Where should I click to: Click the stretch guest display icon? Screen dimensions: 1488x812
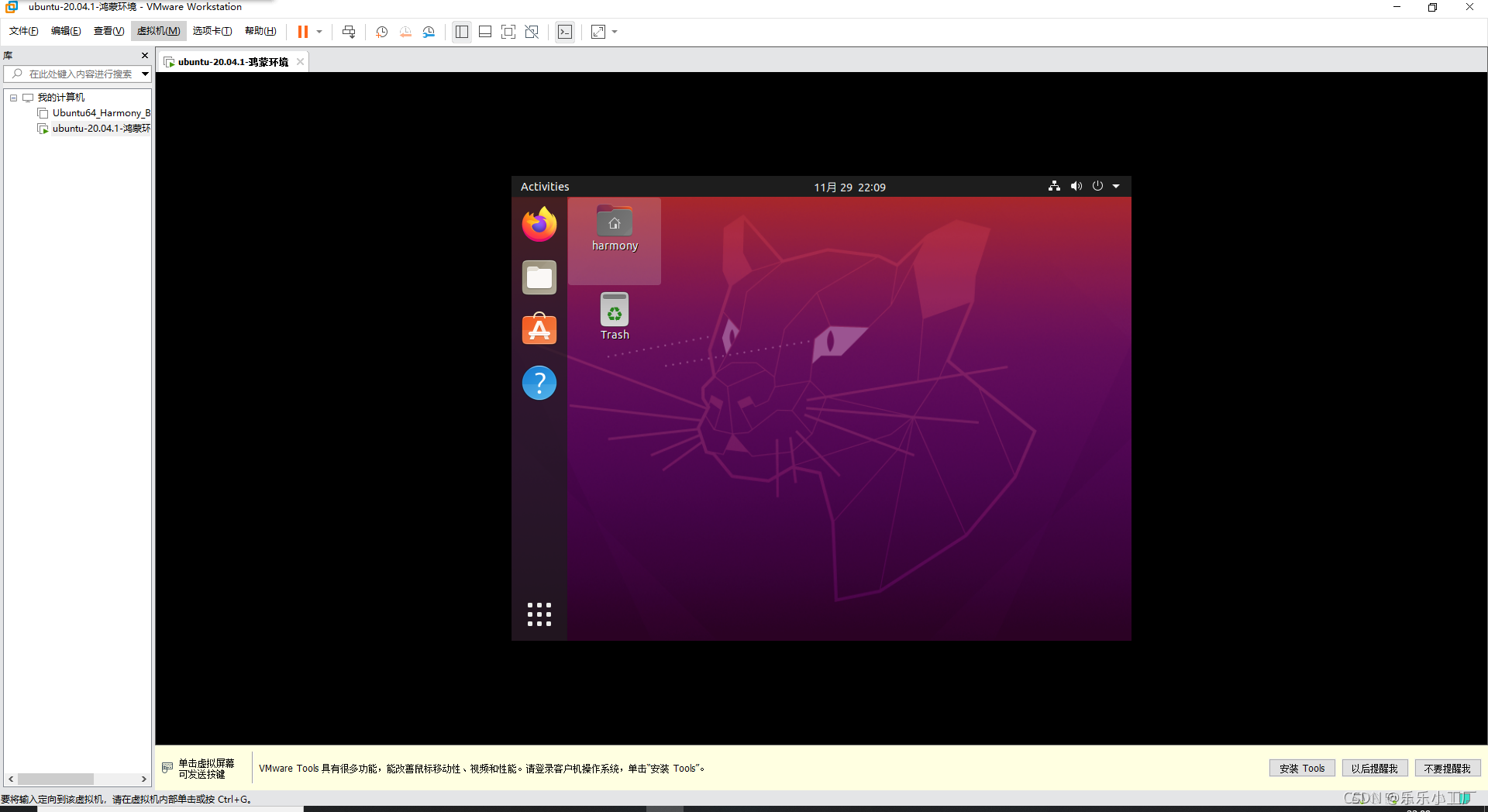pyautogui.click(x=598, y=32)
